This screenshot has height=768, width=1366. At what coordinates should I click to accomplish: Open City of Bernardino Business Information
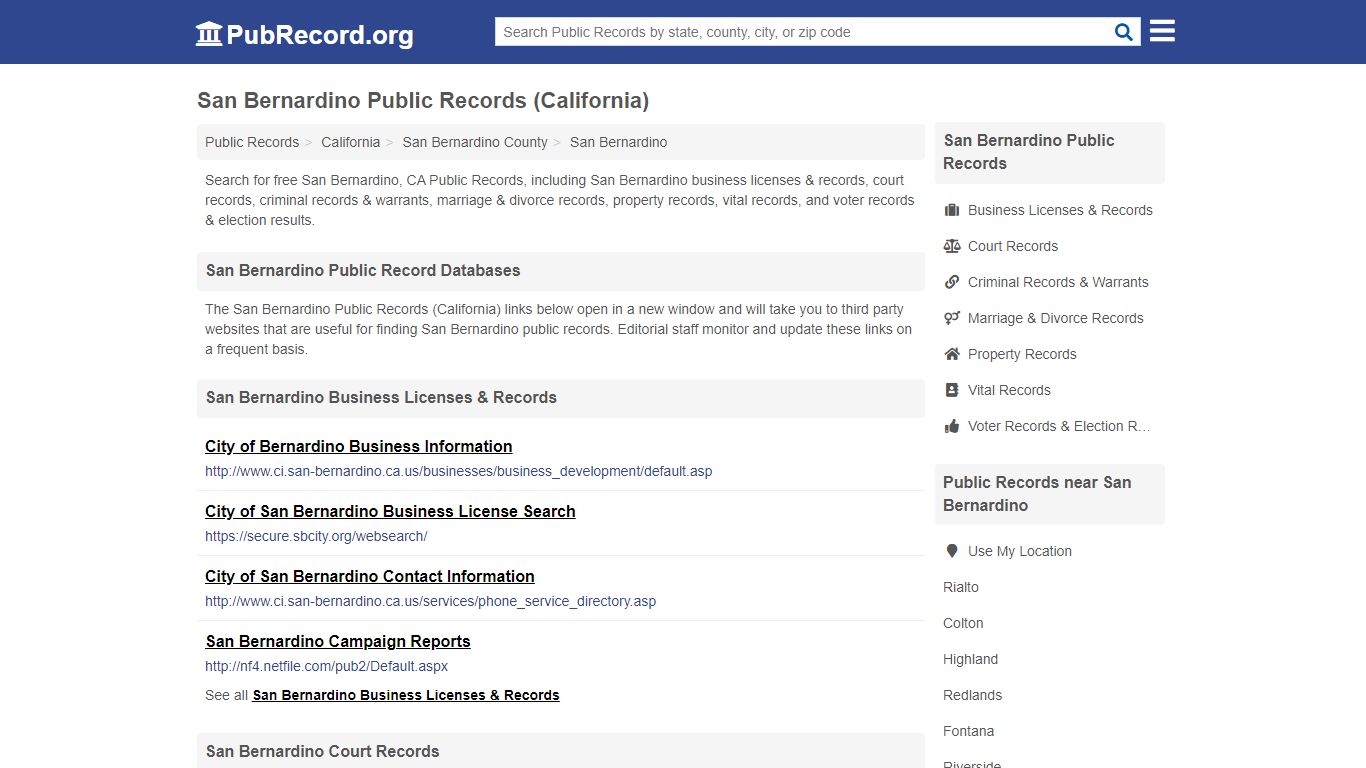point(359,446)
